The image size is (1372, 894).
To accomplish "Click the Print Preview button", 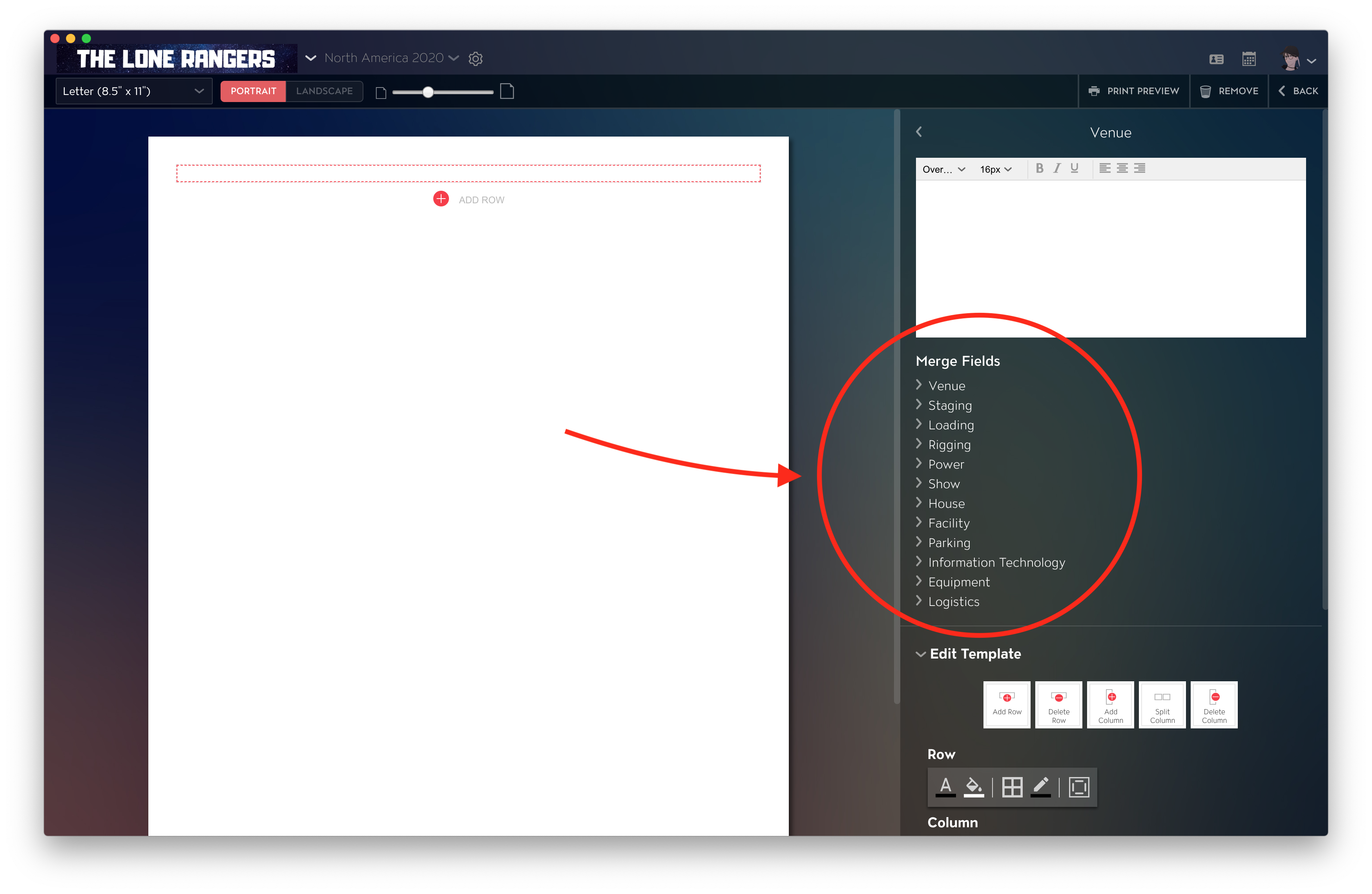I will pos(1133,91).
